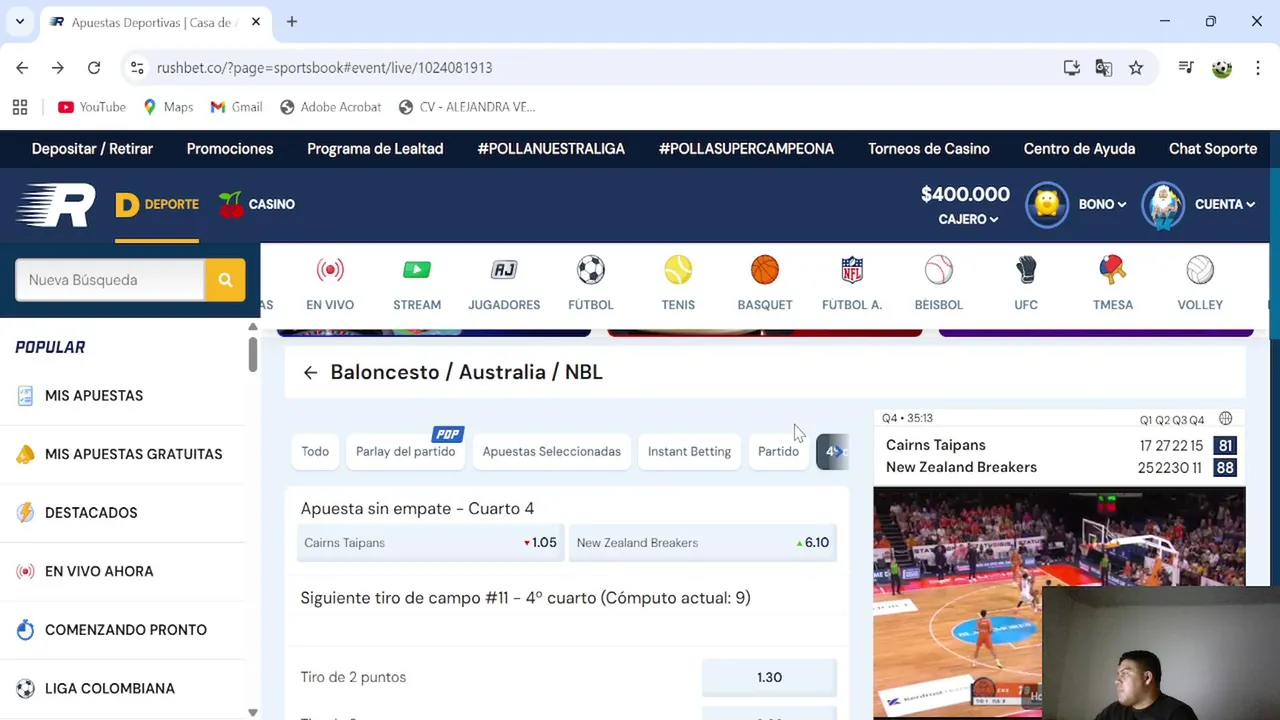
Task: Open Chat Soporte link
Action: tap(1213, 149)
